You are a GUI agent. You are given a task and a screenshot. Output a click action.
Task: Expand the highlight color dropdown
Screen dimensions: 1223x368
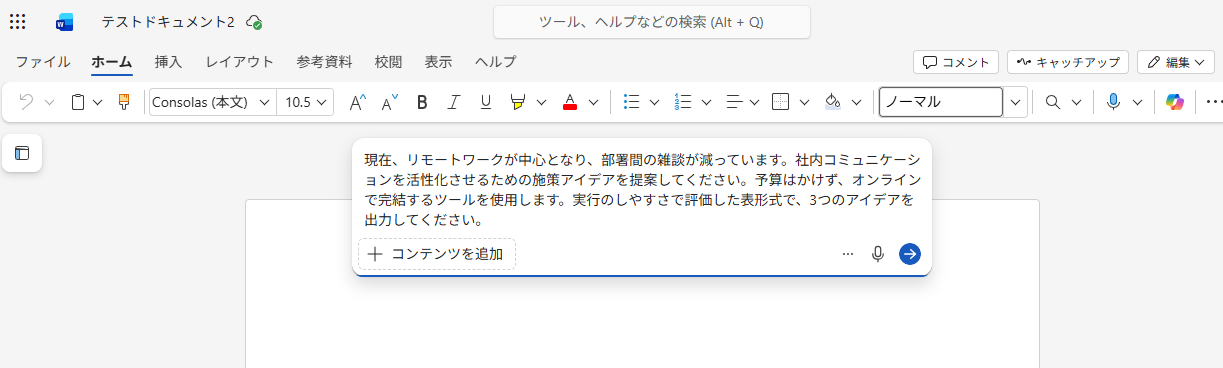pyautogui.click(x=542, y=102)
